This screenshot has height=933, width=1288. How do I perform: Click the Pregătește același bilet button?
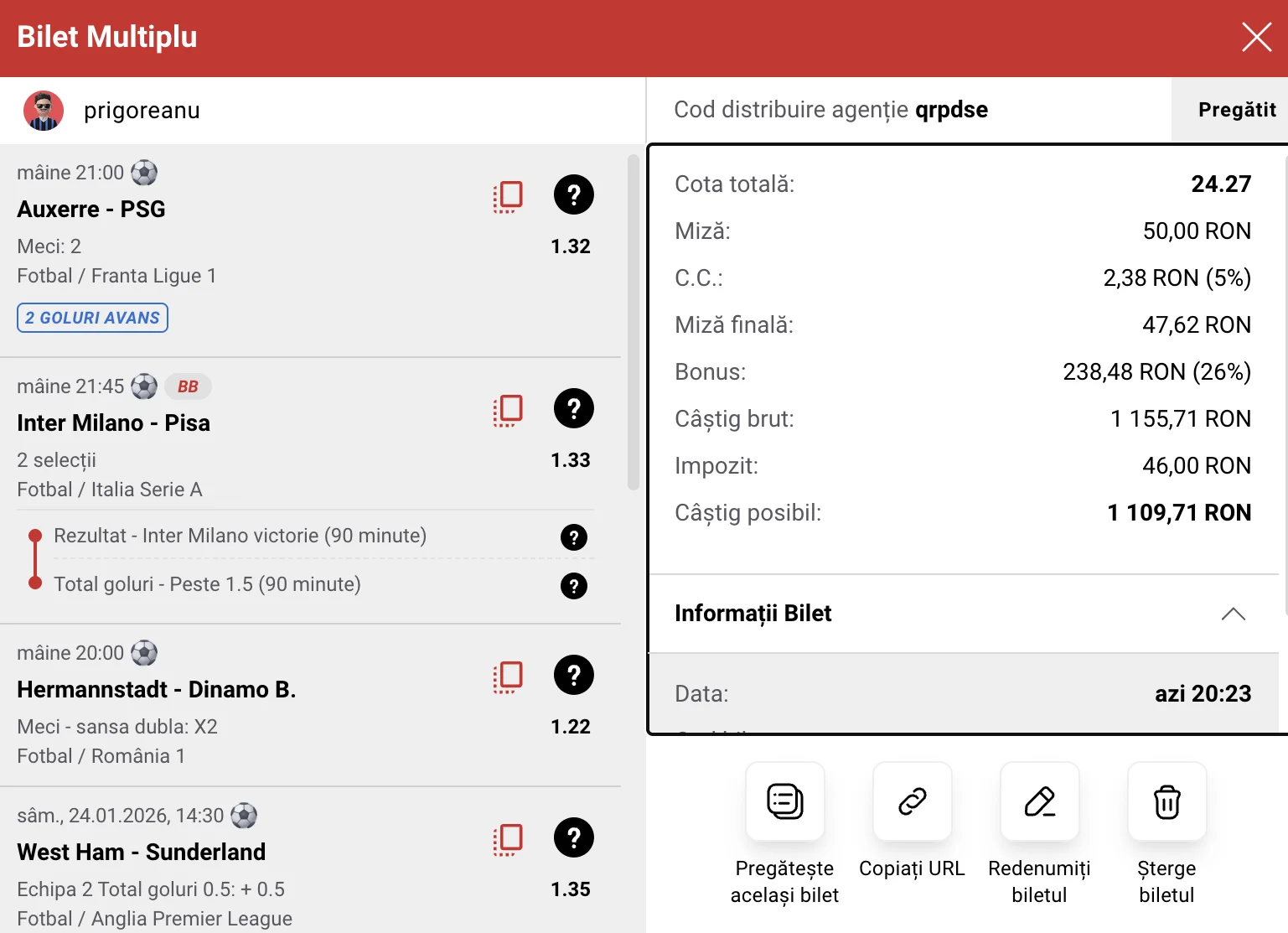[x=784, y=801]
